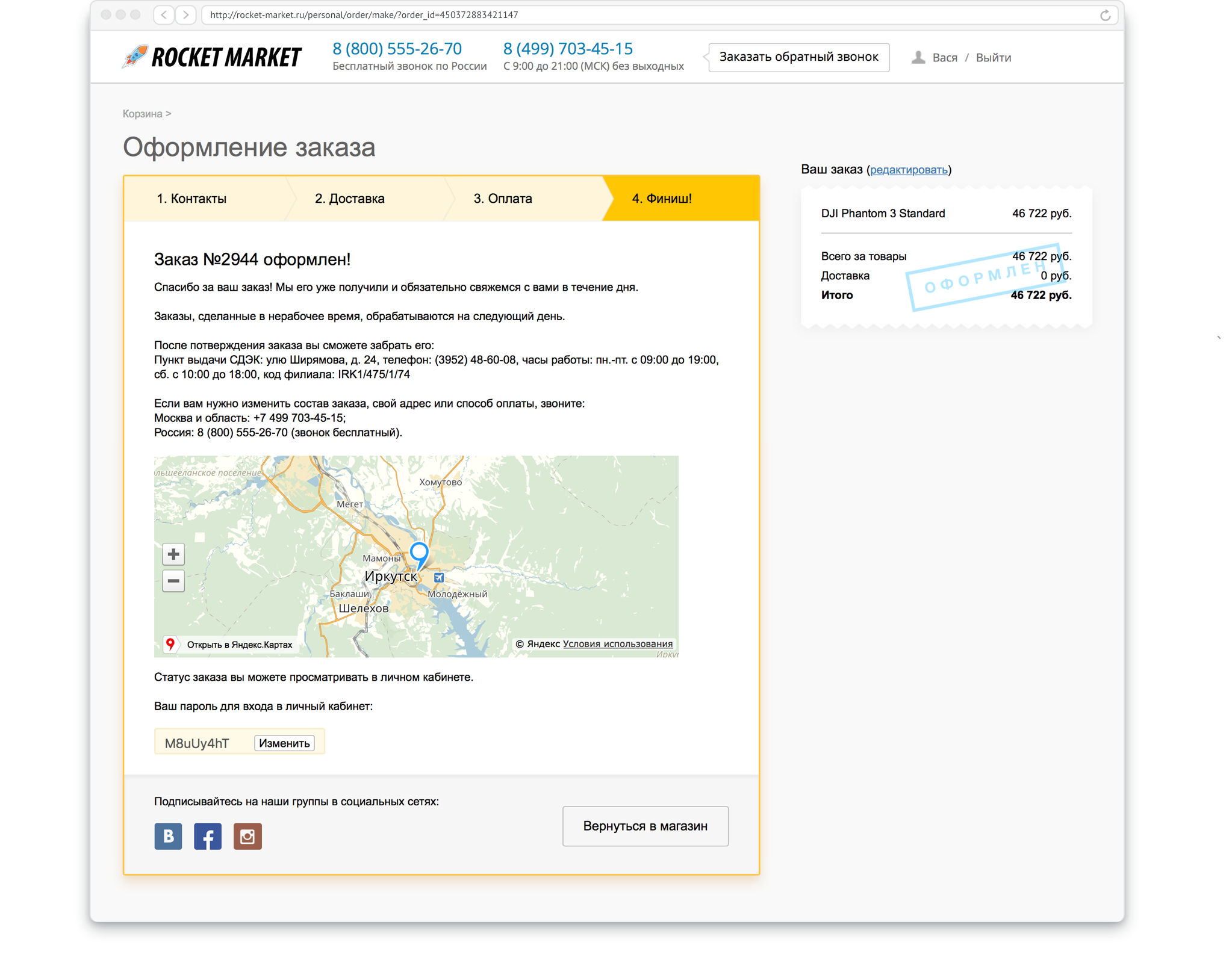The height and width of the screenshot is (957, 1232).
Task: Click the Вернуться в магазин button
Action: 644,826
